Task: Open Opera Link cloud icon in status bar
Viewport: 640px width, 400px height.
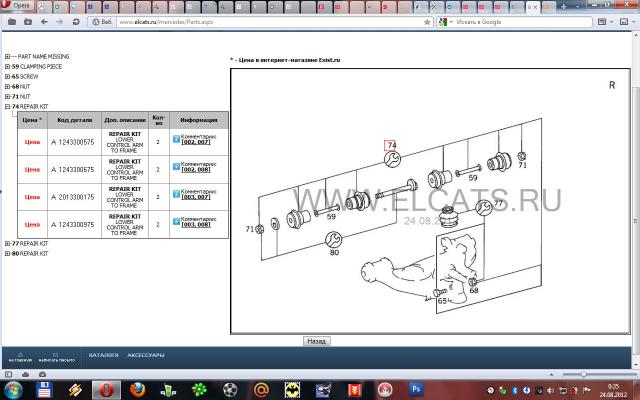Action: [x=25, y=374]
